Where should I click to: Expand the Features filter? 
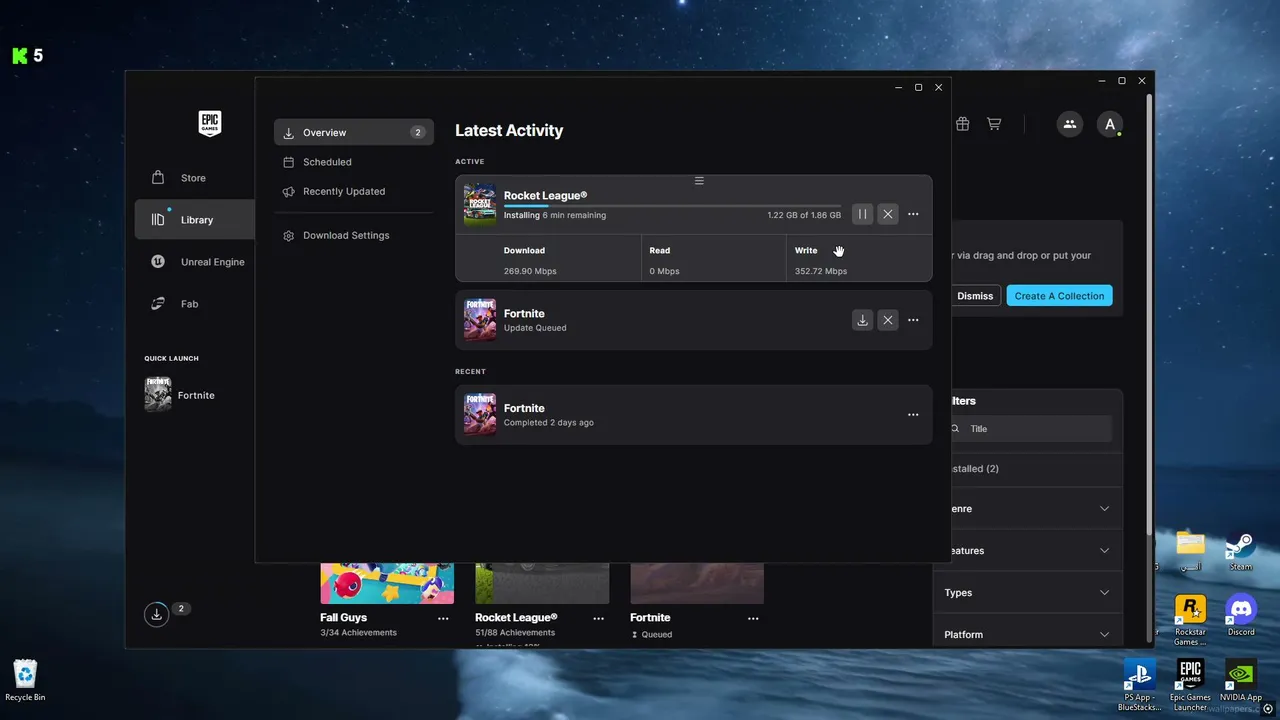pos(1028,551)
